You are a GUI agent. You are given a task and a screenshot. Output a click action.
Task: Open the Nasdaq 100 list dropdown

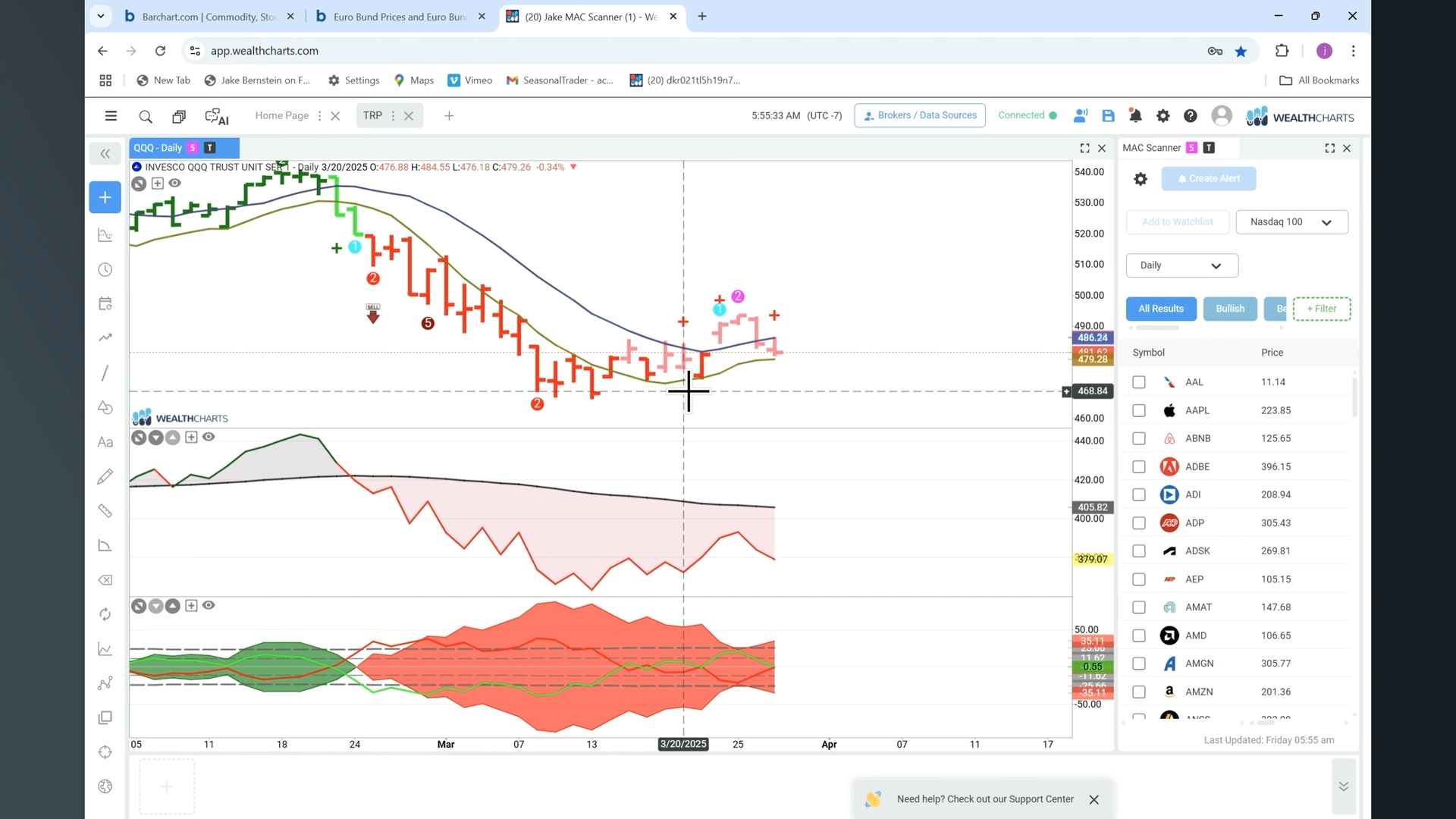click(x=1291, y=222)
